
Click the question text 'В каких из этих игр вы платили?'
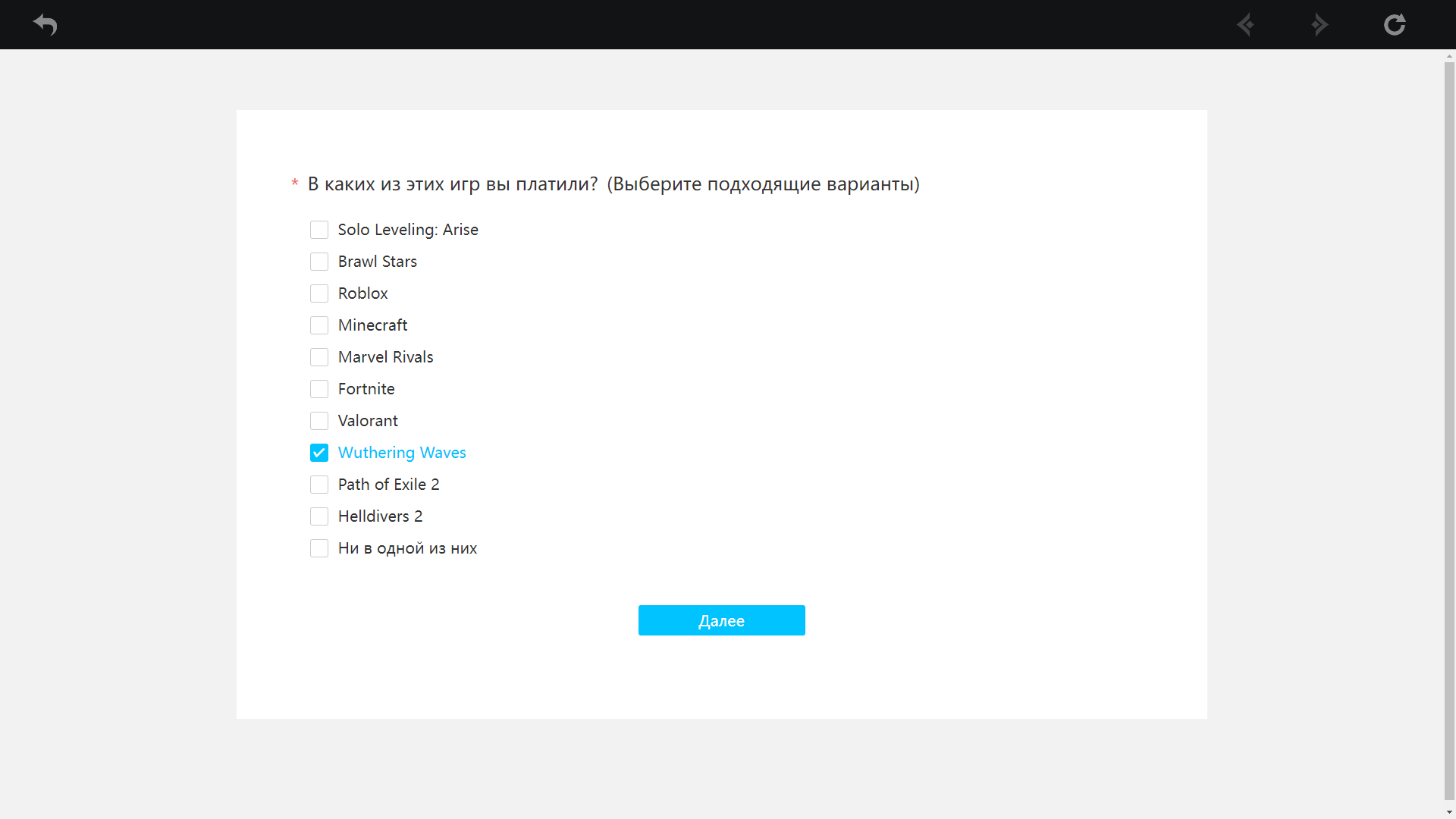click(x=453, y=184)
